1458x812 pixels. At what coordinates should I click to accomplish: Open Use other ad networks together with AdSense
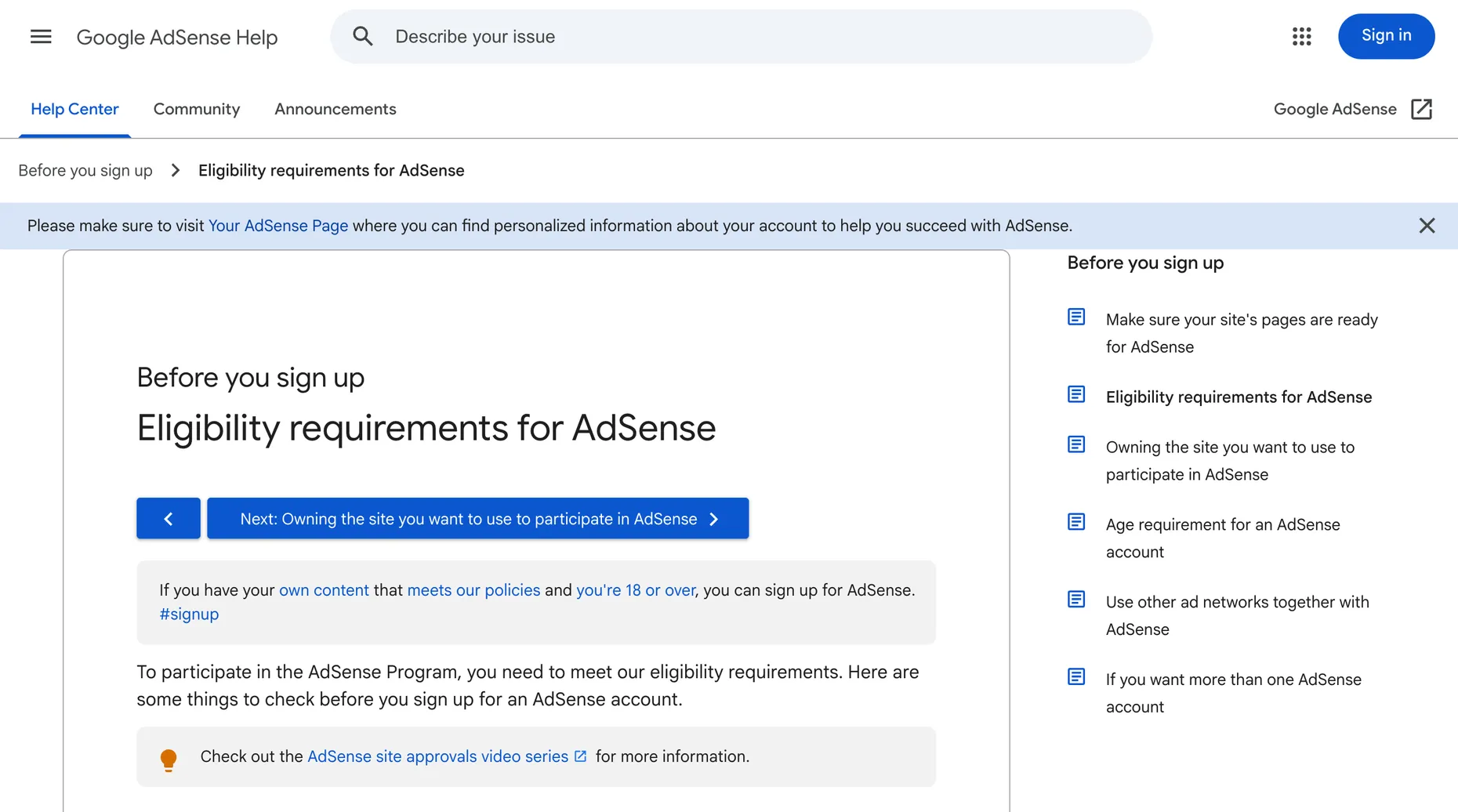[1238, 615]
